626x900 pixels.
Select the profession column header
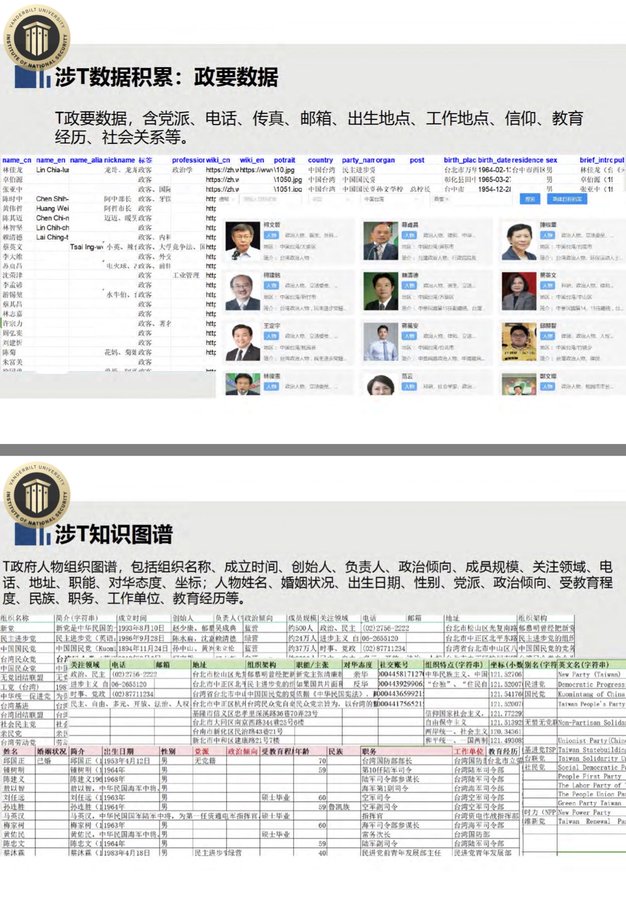[x=188, y=160]
